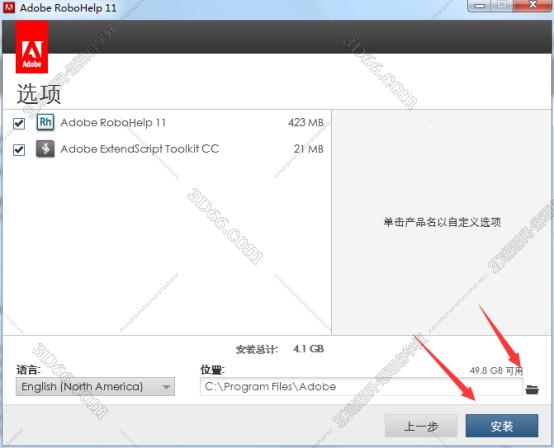Select the Adobe RoboHelp 11 product name
Image resolution: width=554 pixels, height=448 pixels.
point(113,123)
